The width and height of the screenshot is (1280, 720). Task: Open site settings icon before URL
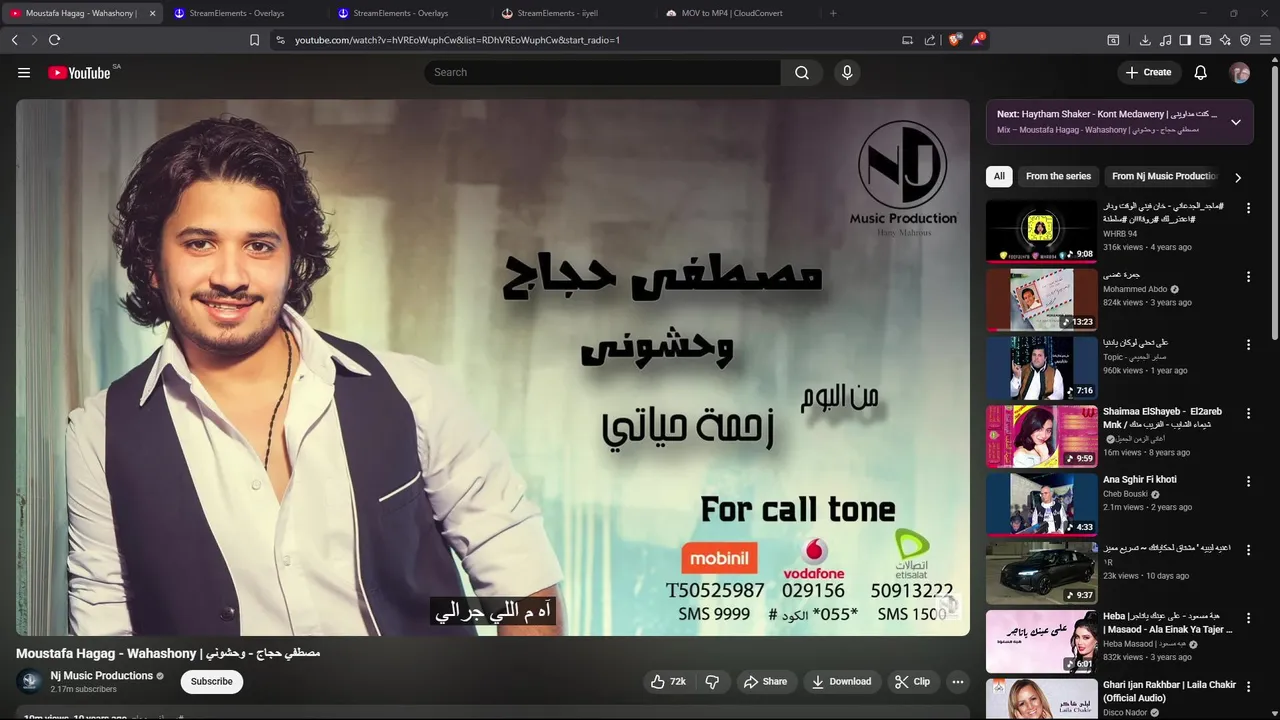click(x=280, y=40)
